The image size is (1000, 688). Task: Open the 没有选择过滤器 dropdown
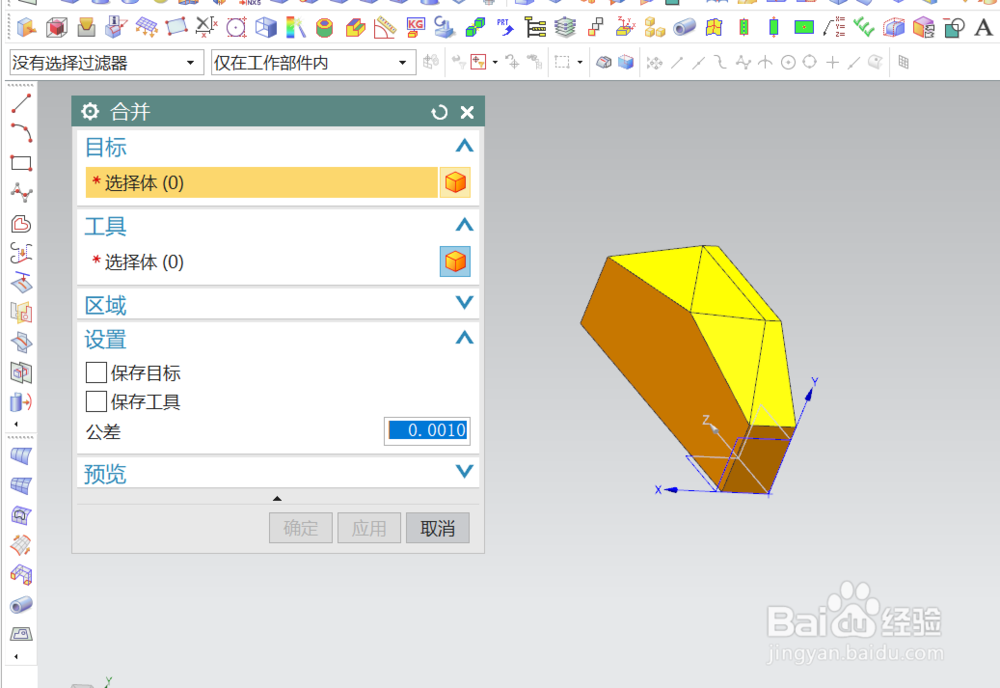[x=107, y=62]
